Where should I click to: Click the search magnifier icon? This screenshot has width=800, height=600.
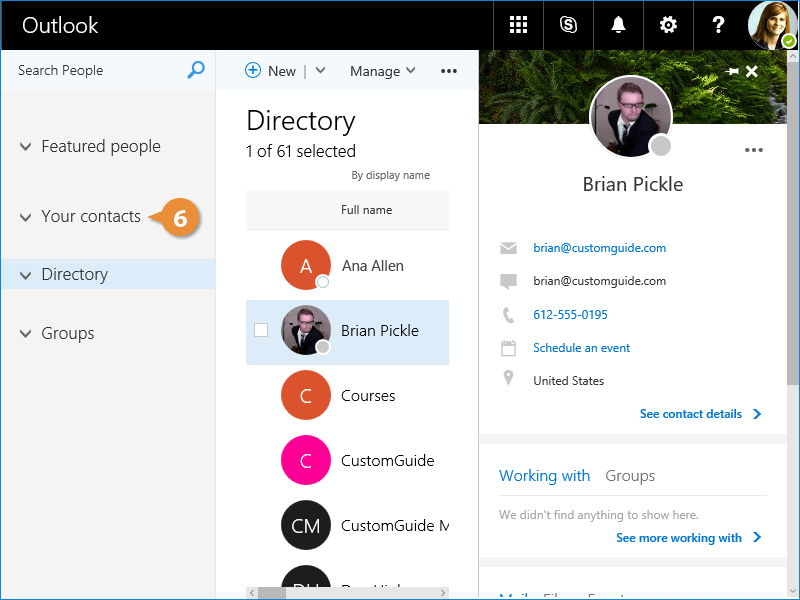(x=196, y=70)
